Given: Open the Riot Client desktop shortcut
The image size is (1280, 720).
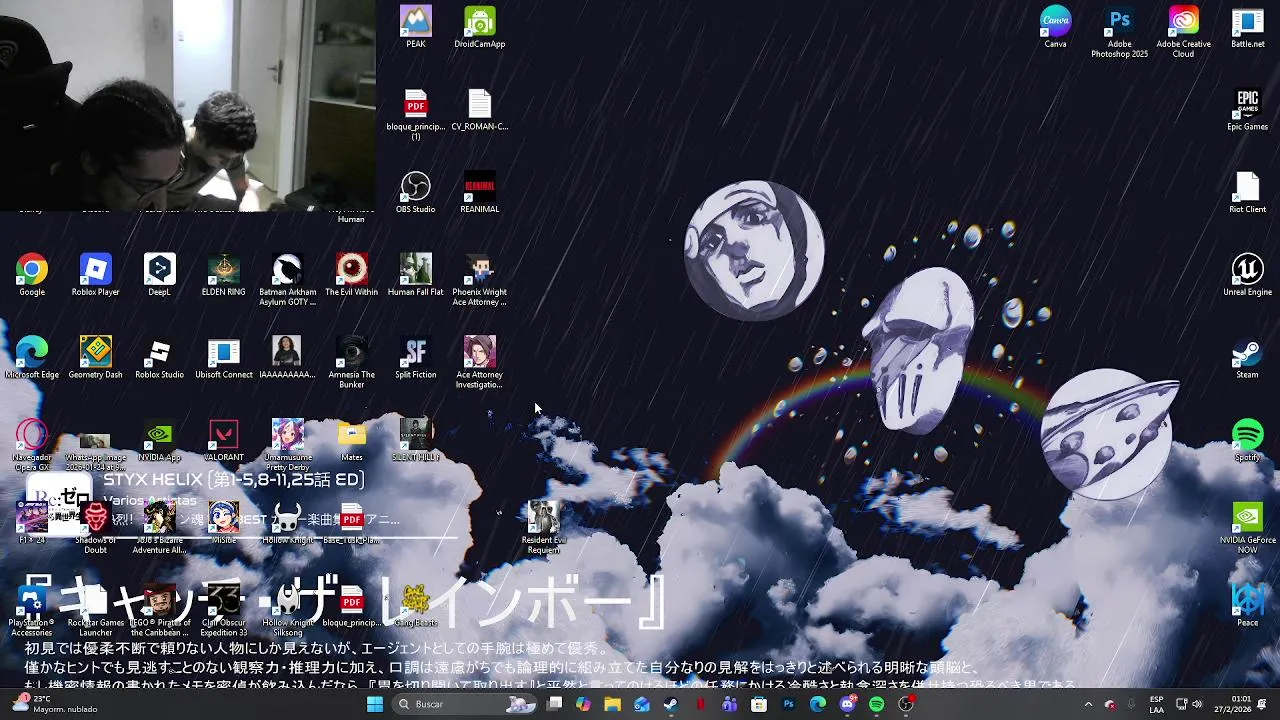Looking at the screenshot, I should point(1248,192).
